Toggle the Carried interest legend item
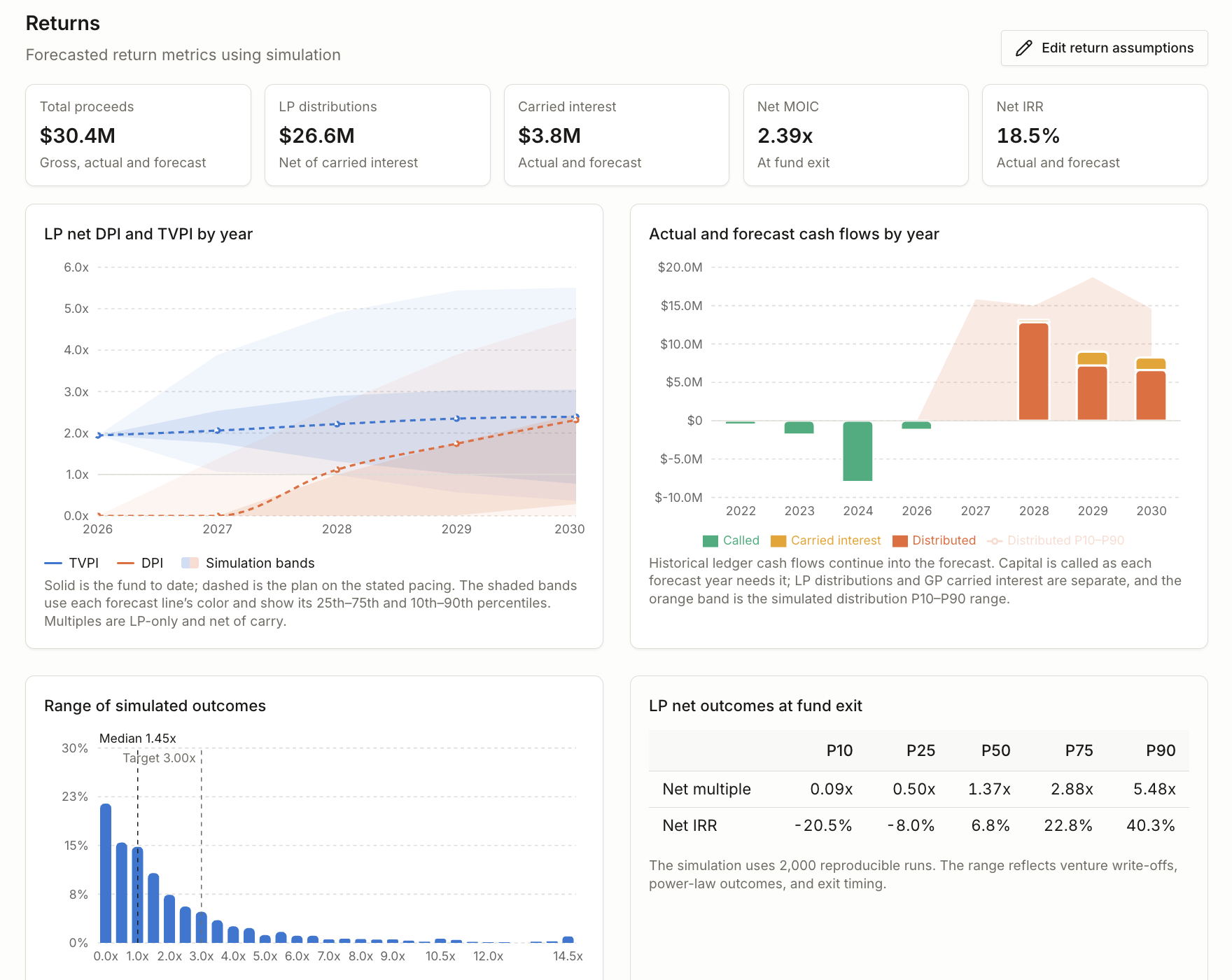1232x980 pixels. (825, 540)
